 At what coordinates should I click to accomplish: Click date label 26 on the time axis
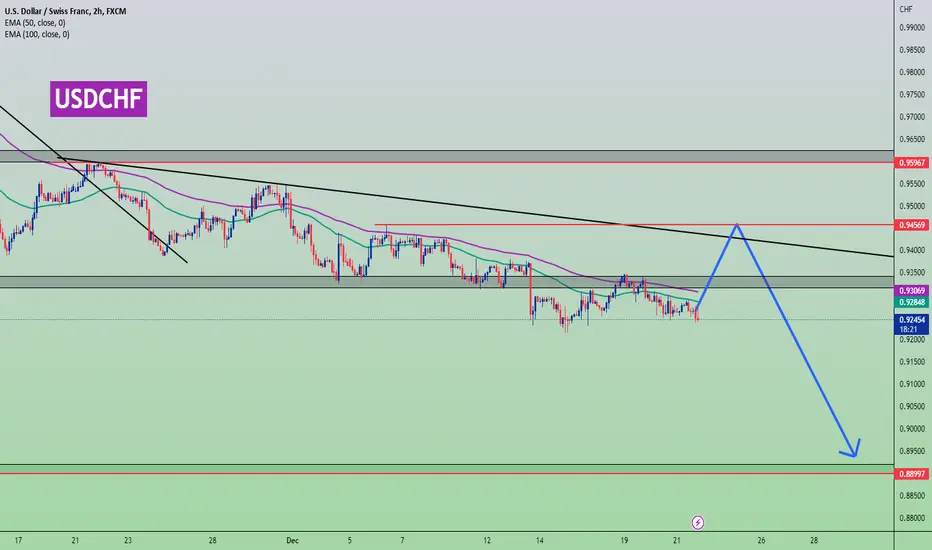[761, 540]
